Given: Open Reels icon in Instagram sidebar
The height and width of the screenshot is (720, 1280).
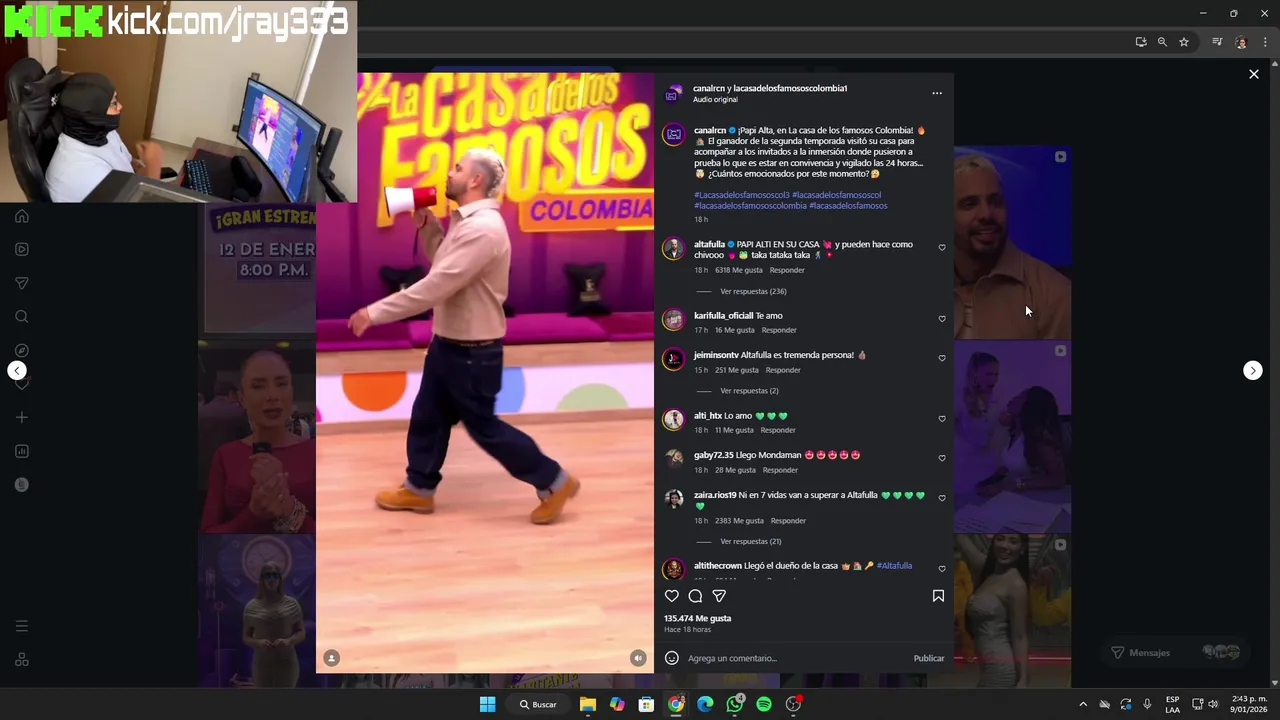Looking at the screenshot, I should pyautogui.click(x=22, y=249).
